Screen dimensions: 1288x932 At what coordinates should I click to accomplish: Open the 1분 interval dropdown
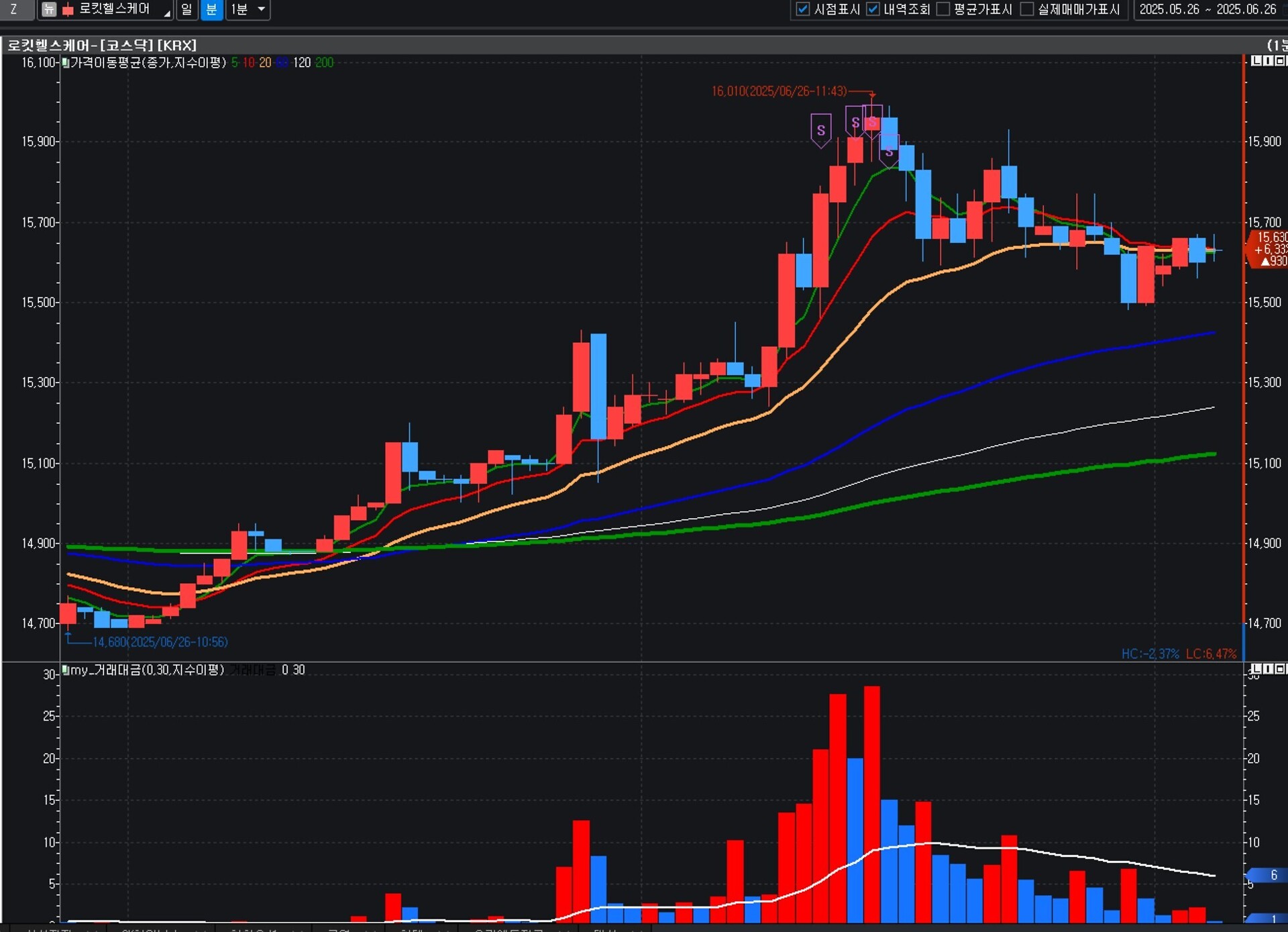[261, 9]
